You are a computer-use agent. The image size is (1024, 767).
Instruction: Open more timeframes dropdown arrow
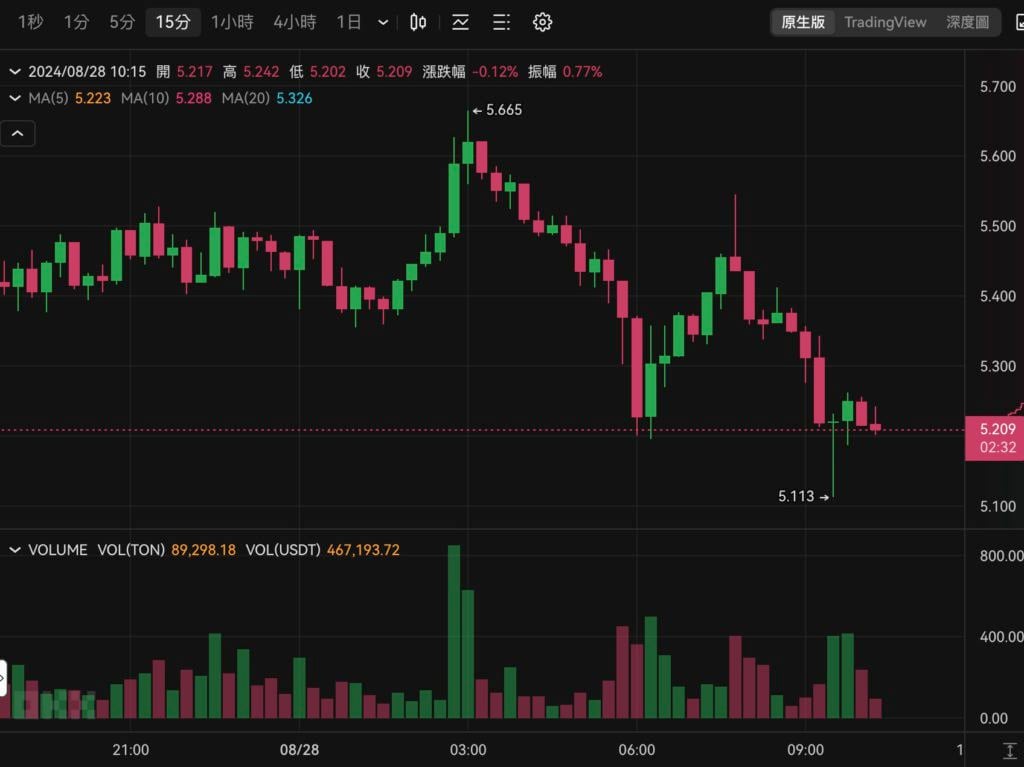[x=383, y=23]
